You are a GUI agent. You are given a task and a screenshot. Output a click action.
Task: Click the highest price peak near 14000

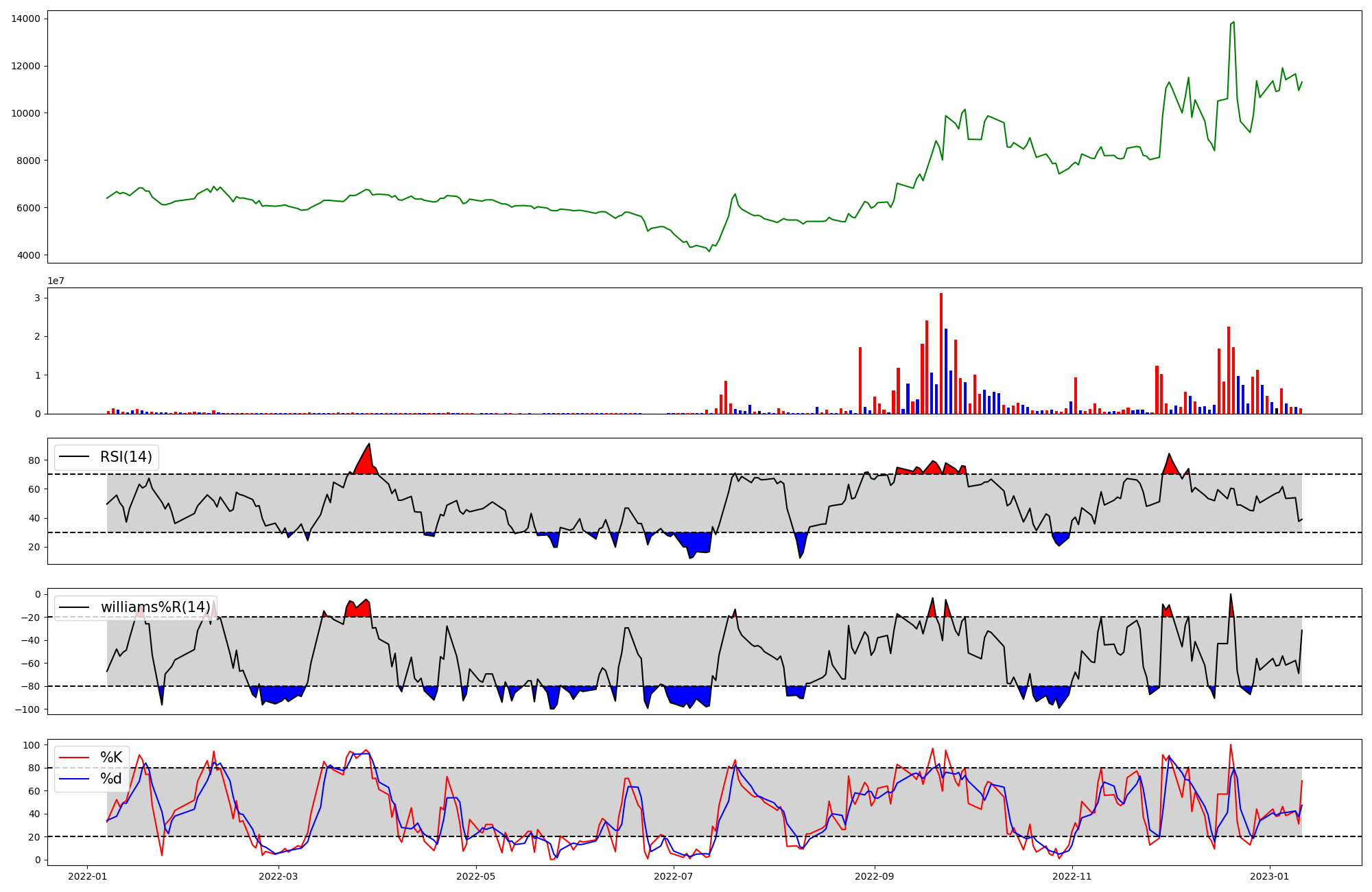[1233, 23]
